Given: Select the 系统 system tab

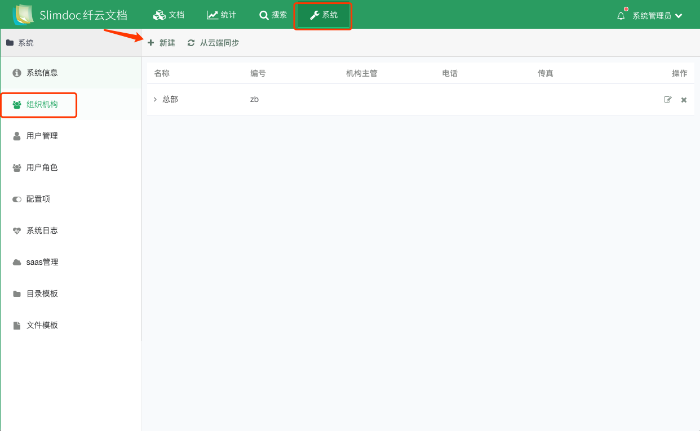Looking at the screenshot, I should [x=323, y=15].
